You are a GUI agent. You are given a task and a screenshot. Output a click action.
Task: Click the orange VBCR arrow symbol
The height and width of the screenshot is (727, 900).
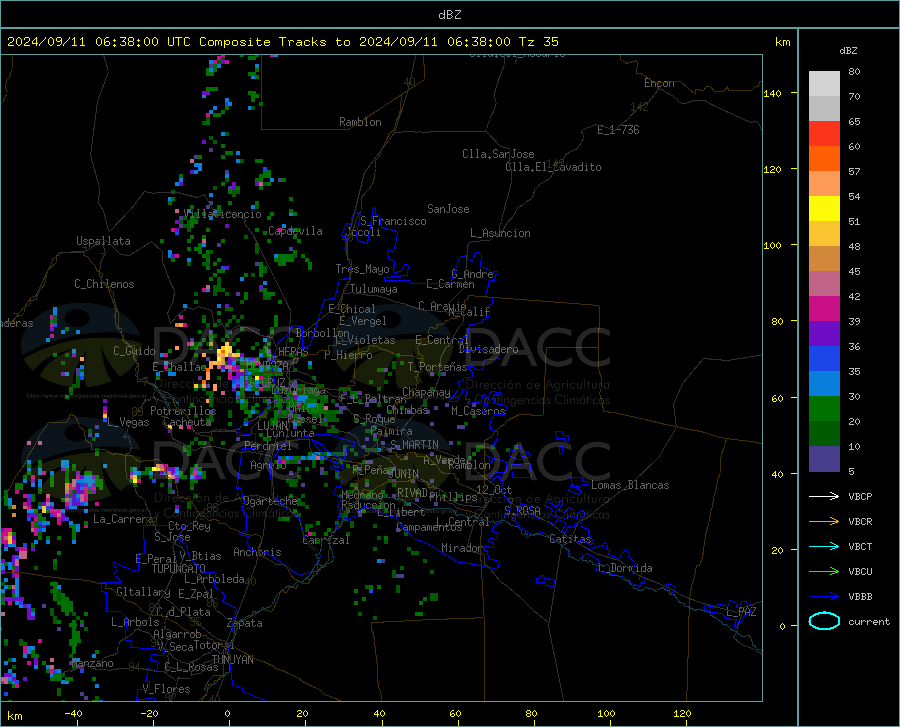click(x=824, y=522)
